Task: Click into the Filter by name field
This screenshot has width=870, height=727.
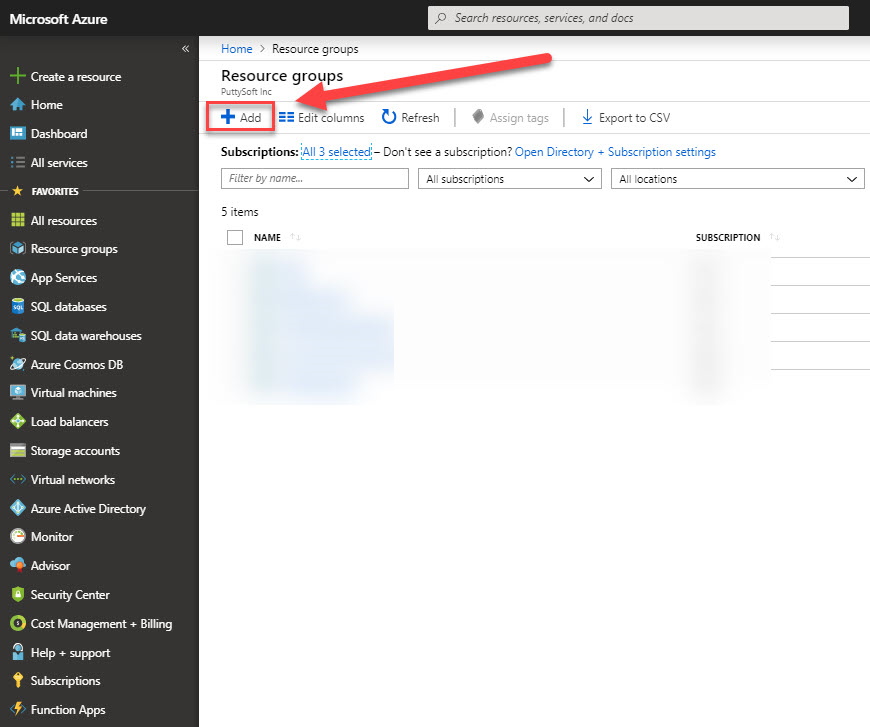Action: point(315,179)
